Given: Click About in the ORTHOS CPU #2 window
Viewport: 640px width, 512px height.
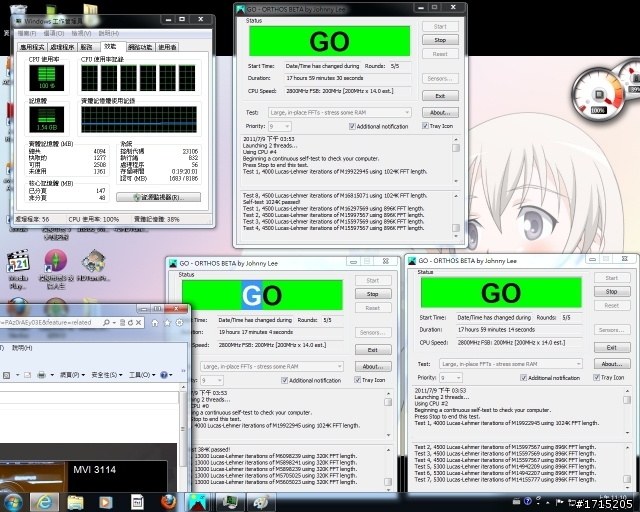Looking at the screenshot, I should [612, 364].
